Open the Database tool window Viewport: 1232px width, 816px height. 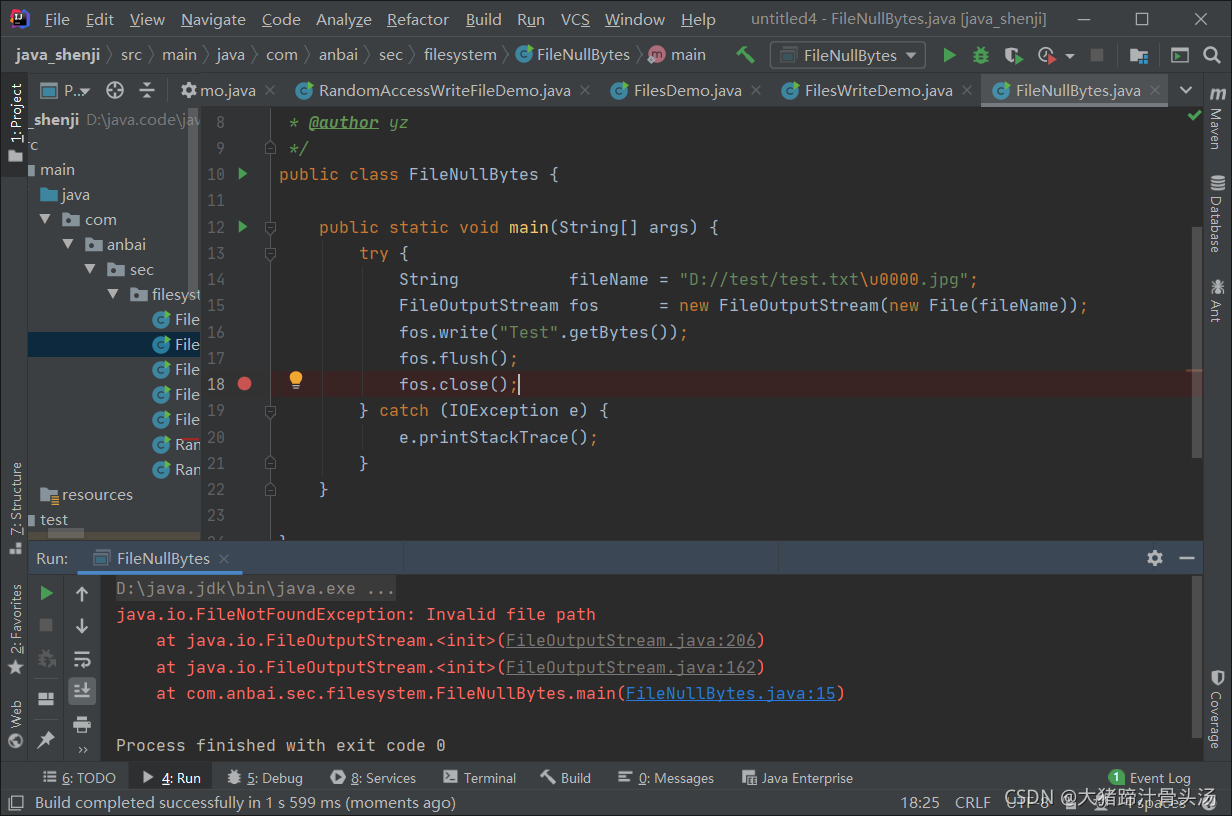[x=1216, y=213]
